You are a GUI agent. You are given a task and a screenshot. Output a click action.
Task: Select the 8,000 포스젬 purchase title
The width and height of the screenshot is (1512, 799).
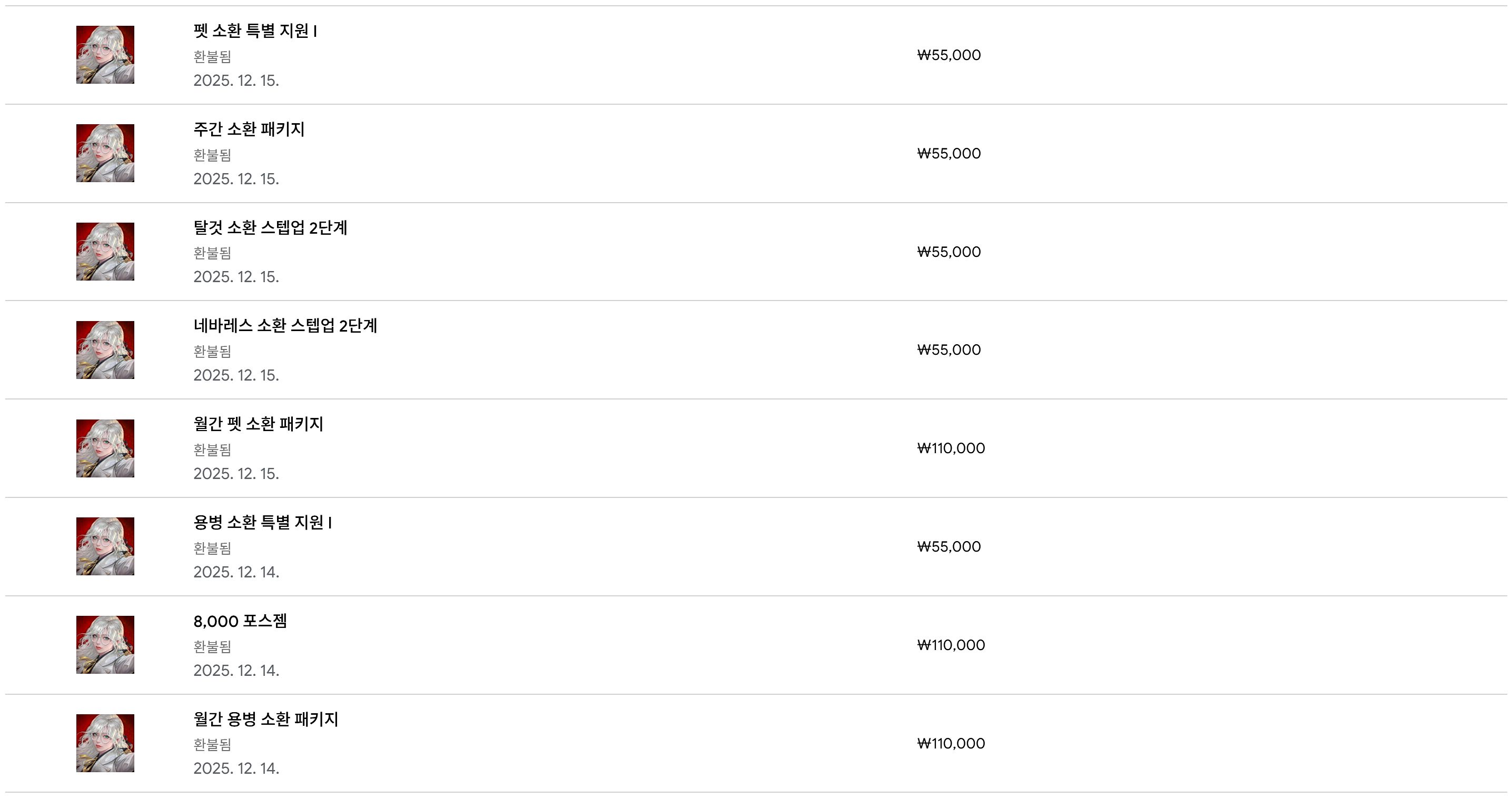coord(240,621)
